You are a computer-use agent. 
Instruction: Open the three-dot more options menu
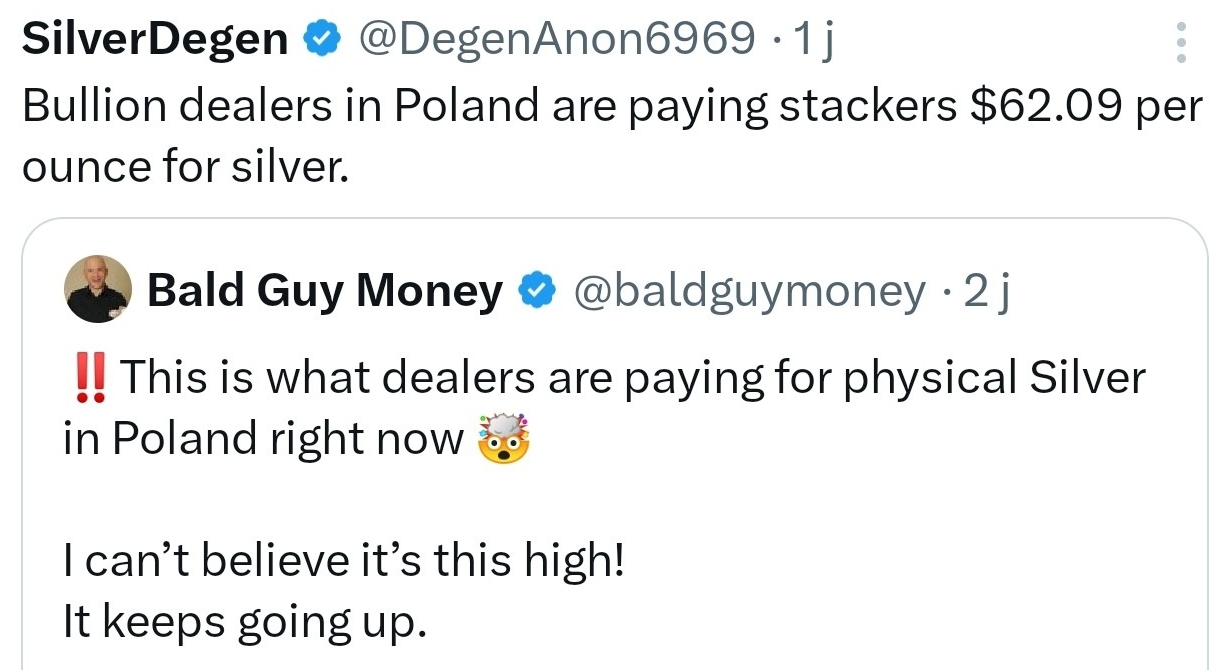click(1181, 42)
